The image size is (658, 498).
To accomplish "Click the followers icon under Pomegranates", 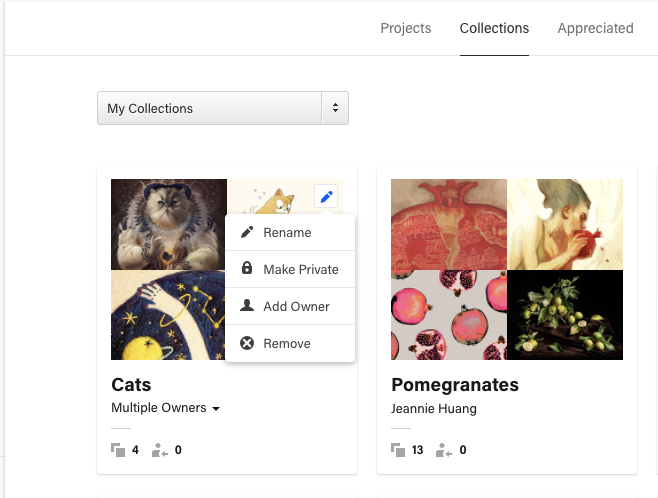I will pyautogui.click(x=444, y=450).
